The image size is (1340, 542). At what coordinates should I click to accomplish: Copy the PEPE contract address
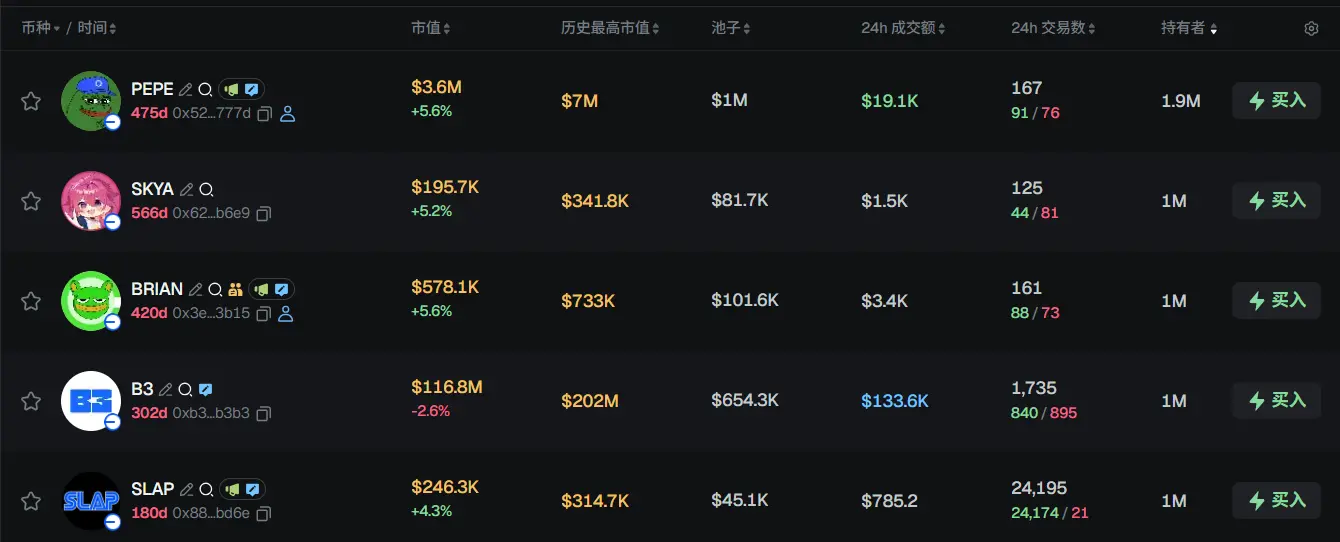coord(264,114)
